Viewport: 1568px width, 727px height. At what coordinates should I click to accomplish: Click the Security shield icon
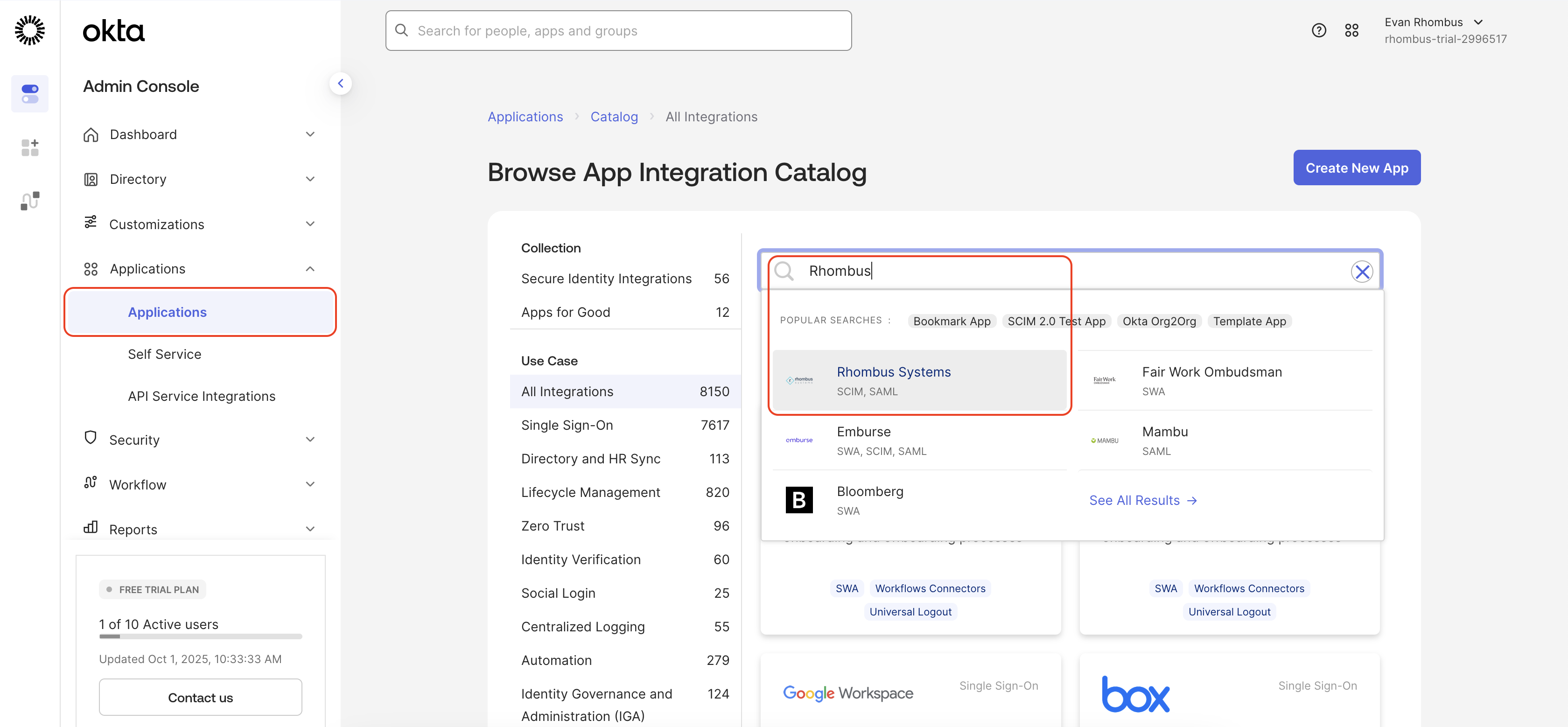91,438
